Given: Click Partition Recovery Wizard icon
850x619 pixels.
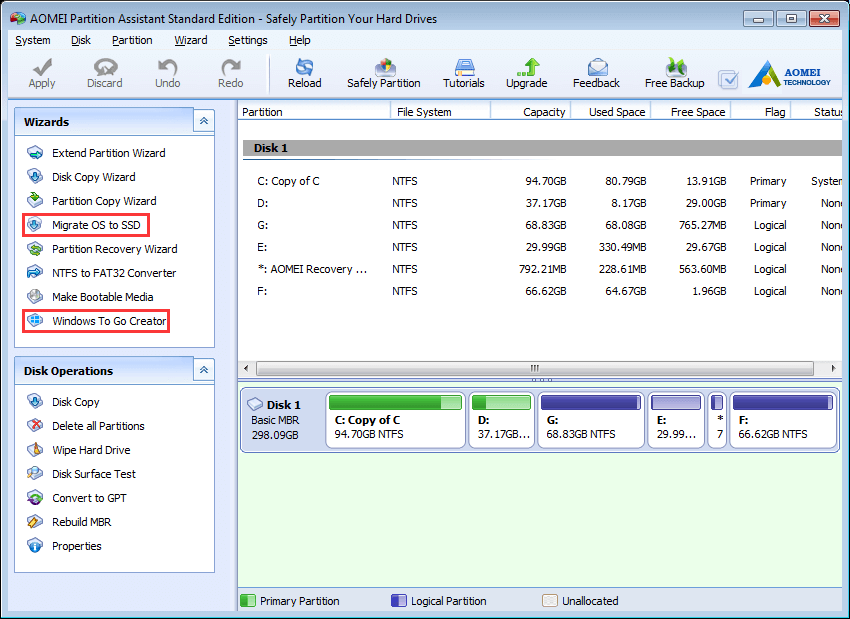Looking at the screenshot, I should point(35,249).
